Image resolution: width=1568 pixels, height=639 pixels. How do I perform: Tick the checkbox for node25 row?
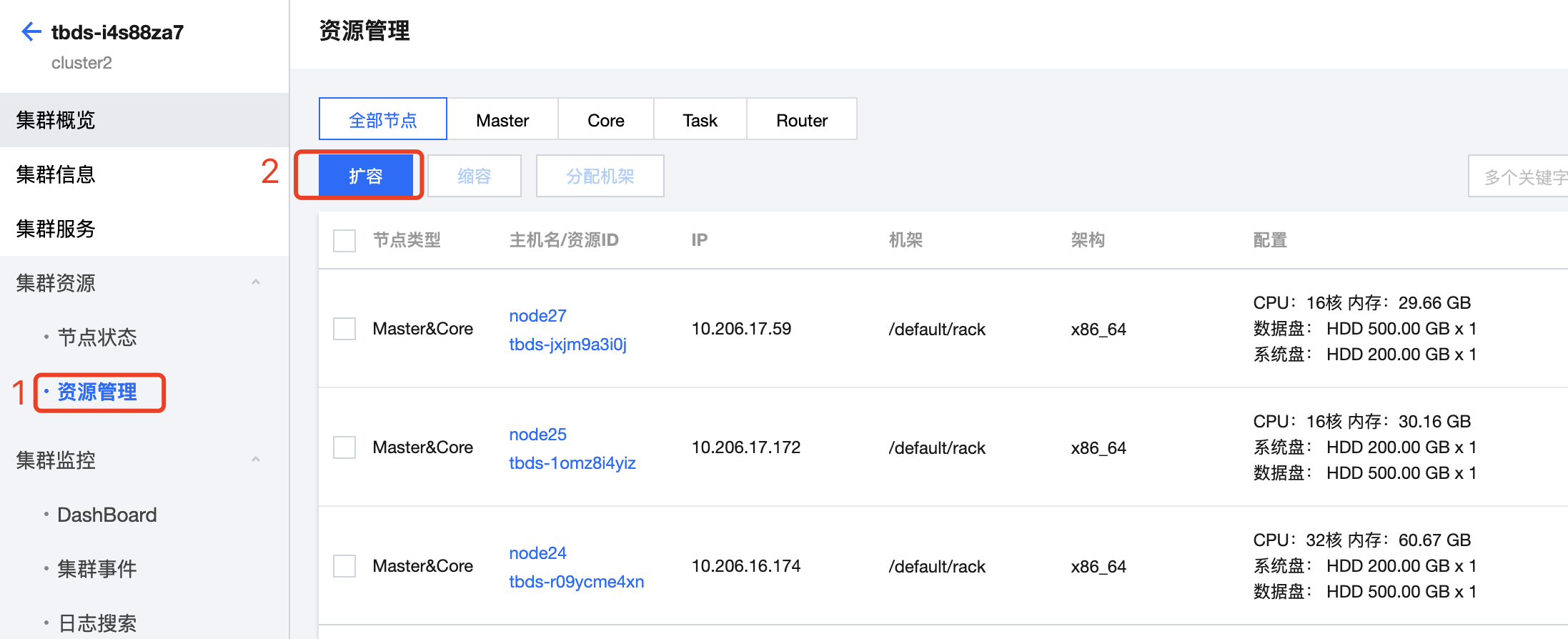[x=344, y=447]
